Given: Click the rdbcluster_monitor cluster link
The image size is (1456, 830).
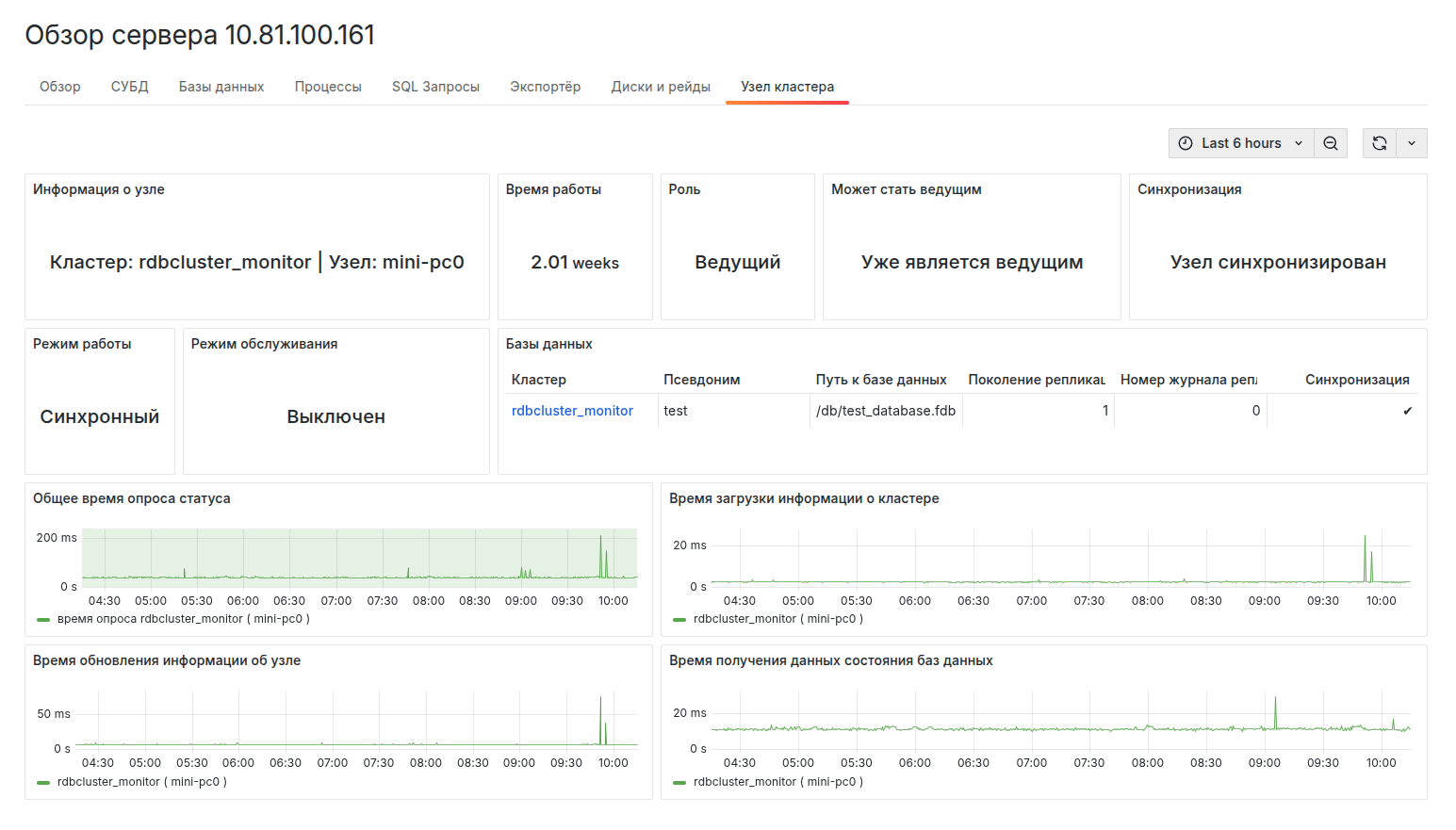Looking at the screenshot, I should point(572,411).
